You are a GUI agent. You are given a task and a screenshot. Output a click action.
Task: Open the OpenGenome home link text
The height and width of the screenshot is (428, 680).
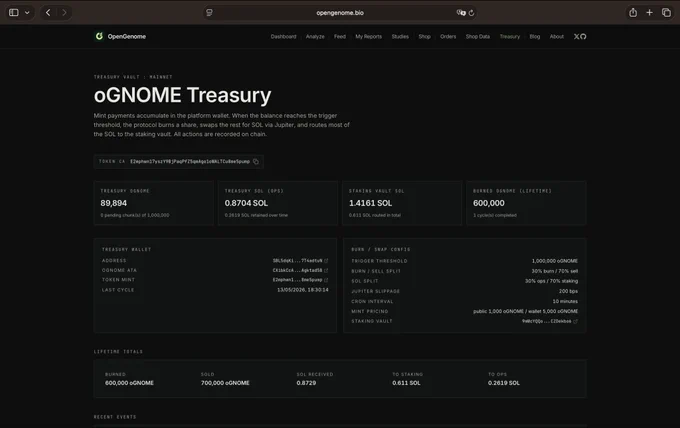pyautogui.click(x=127, y=36)
